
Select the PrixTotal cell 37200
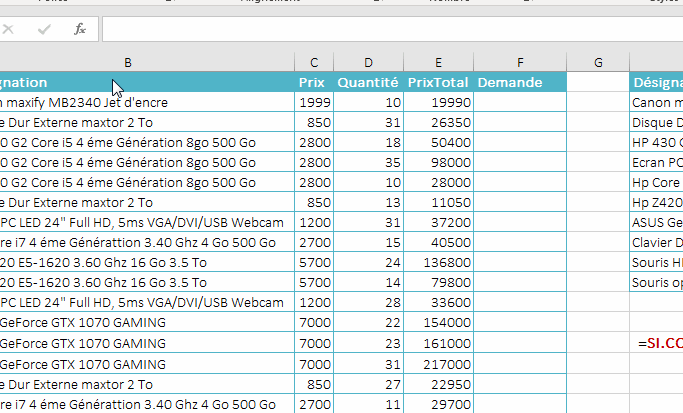(x=438, y=223)
